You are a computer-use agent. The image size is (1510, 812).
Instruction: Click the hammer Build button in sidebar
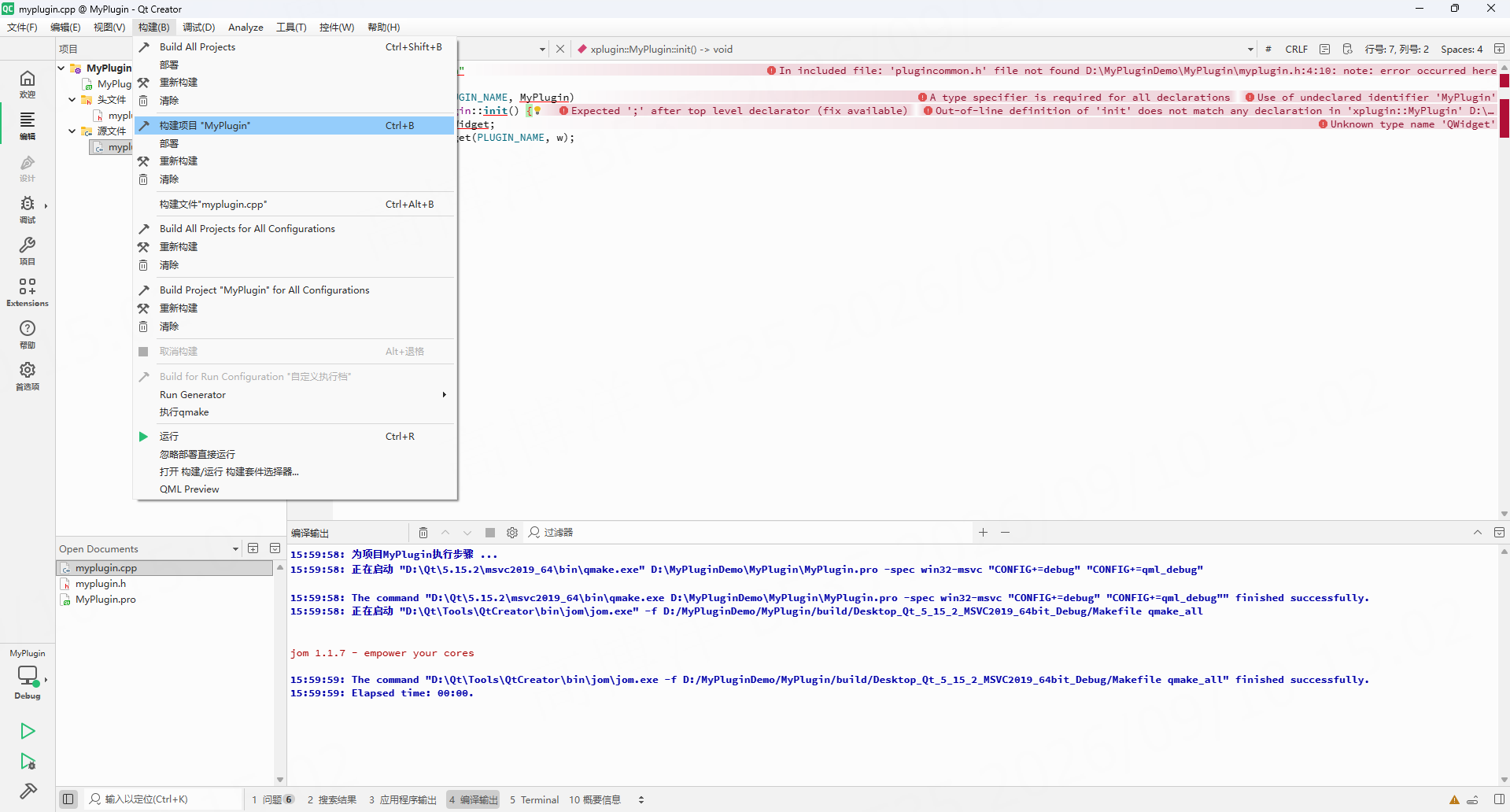click(x=28, y=791)
